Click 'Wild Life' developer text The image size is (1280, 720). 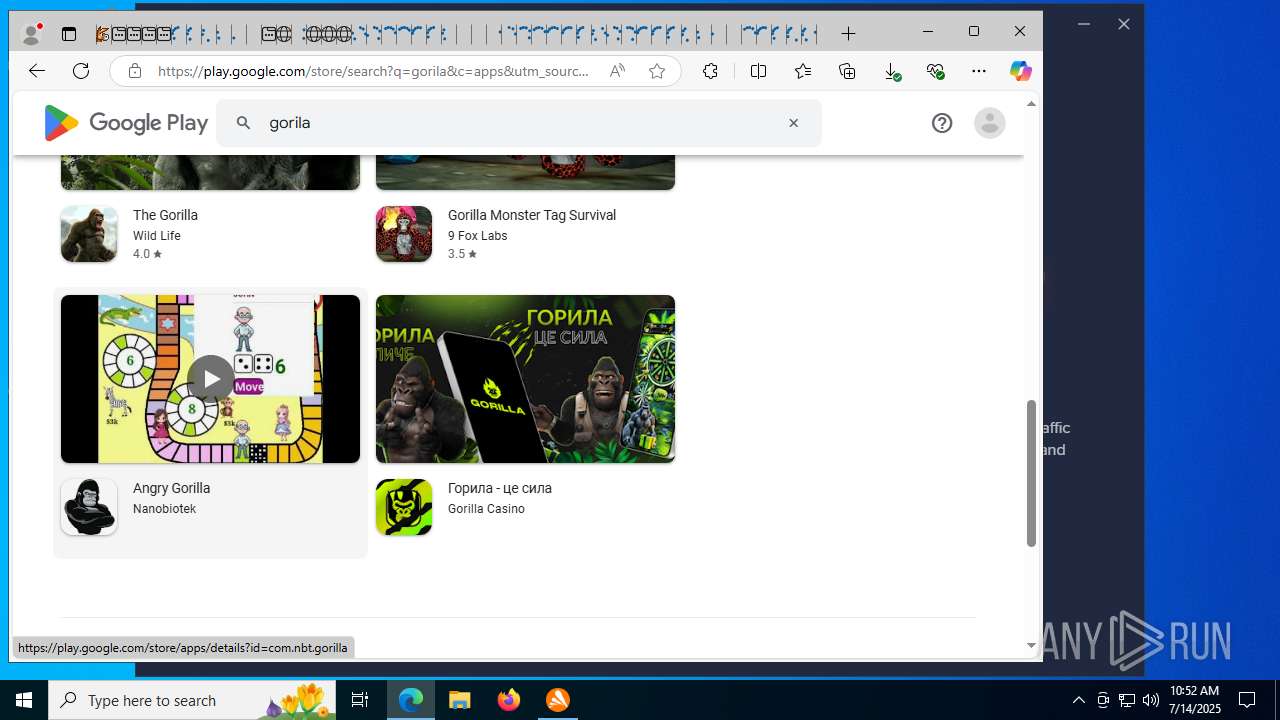[x=157, y=236]
